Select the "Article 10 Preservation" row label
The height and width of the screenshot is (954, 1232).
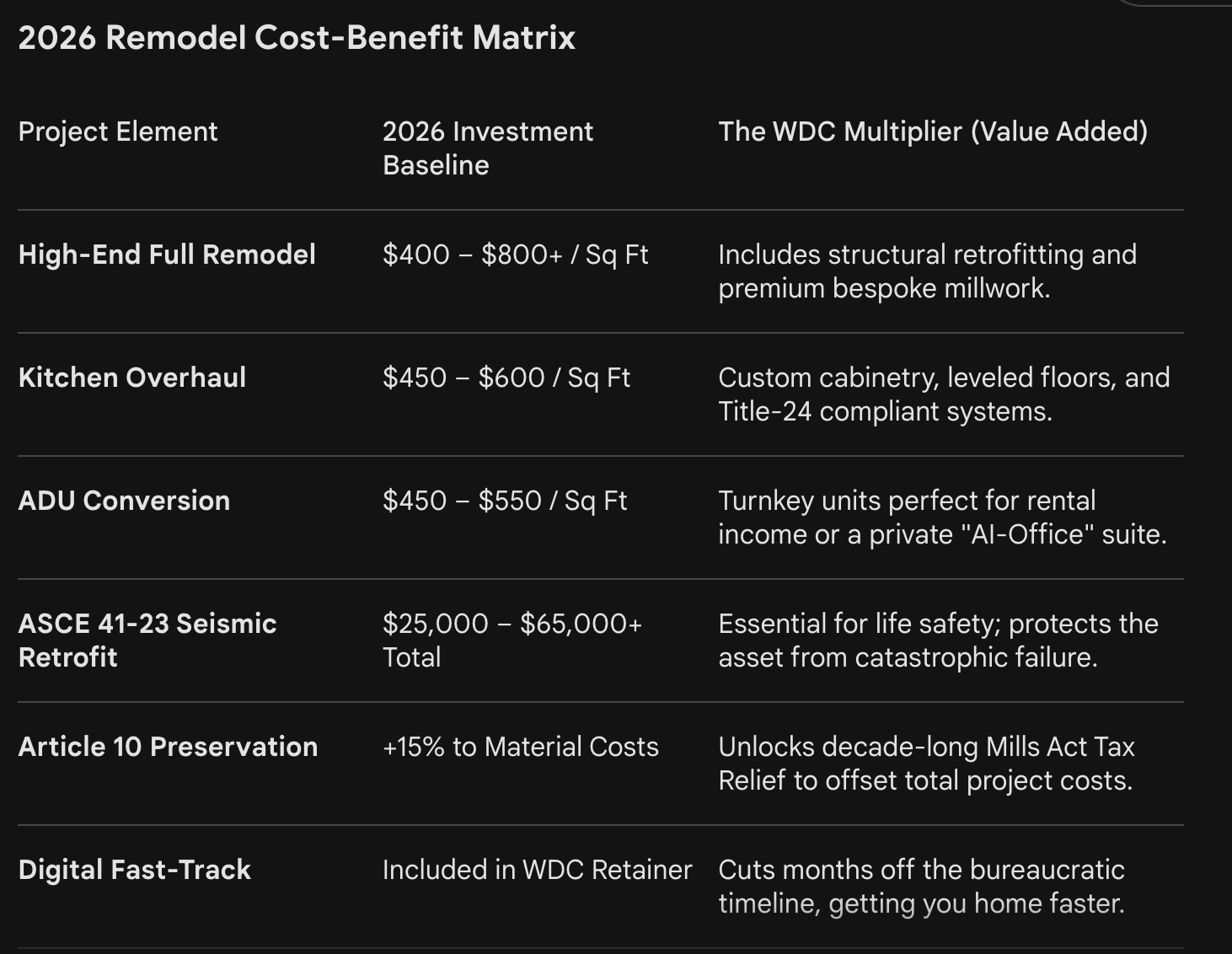(x=168, y=747)
